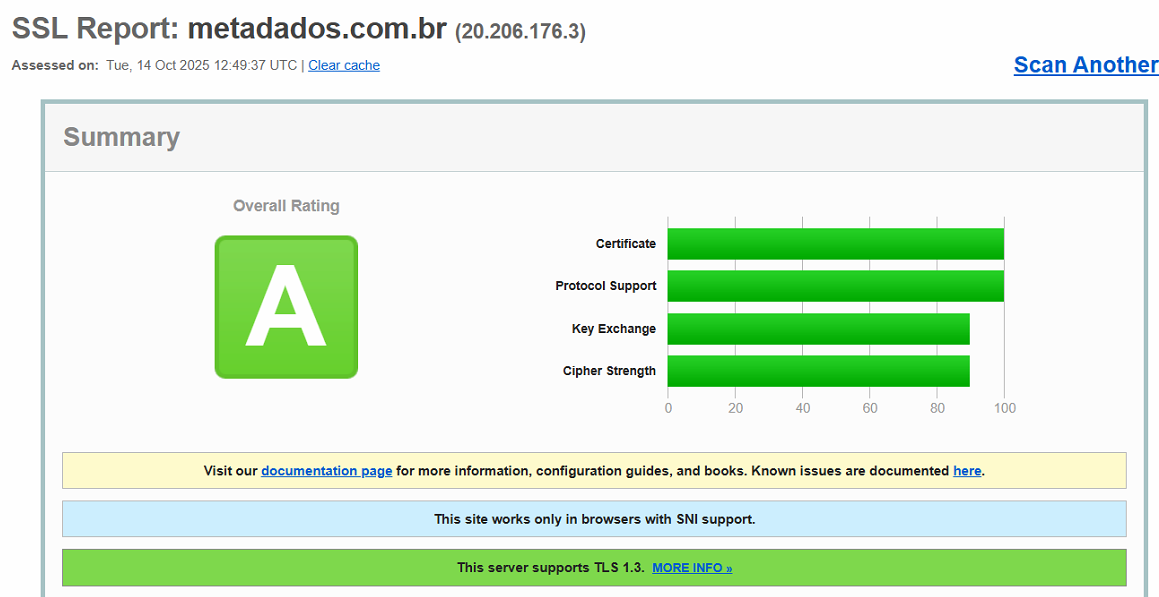This screenshot has height=597, width=1159.
Task: Click the Certificate score bar
Action: click(835, 244)
